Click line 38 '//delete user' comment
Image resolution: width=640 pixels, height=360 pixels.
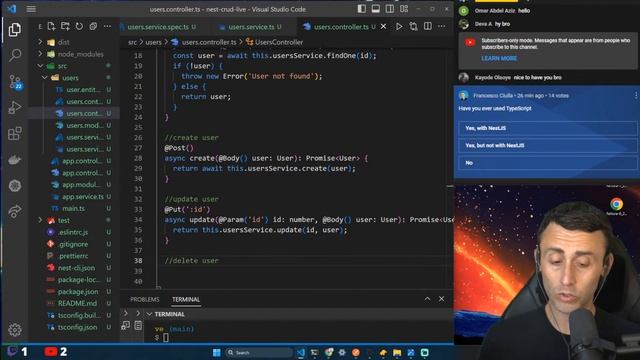[191, 260]
